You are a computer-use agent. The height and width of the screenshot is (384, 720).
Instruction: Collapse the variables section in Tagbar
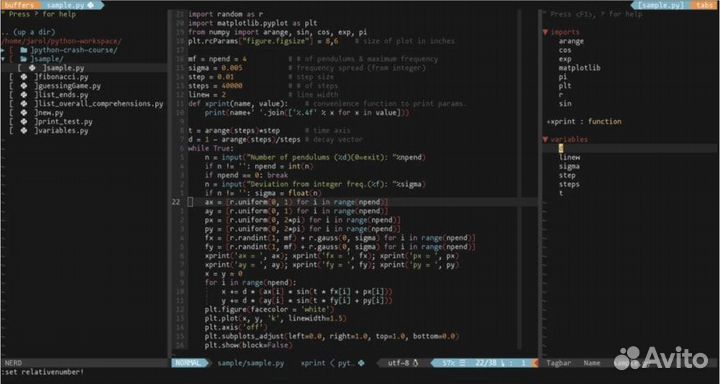pos(545,139)
